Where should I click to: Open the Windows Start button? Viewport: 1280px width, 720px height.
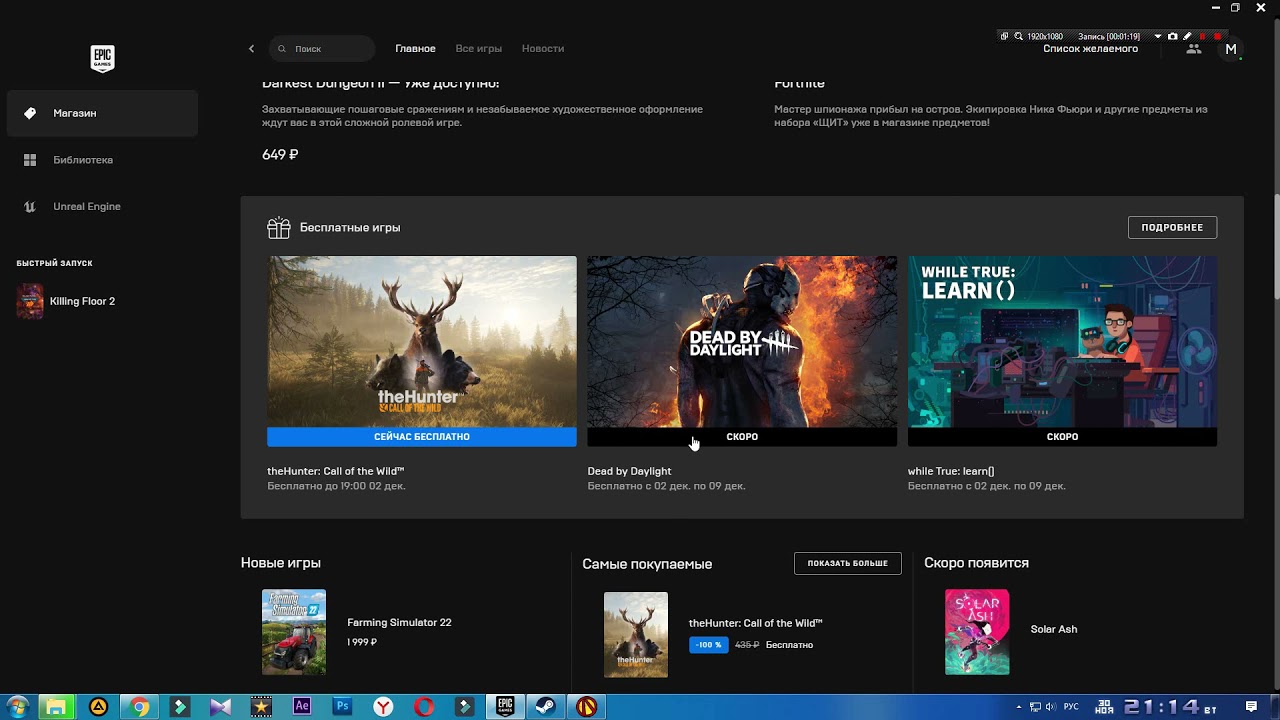coord(17,707)
